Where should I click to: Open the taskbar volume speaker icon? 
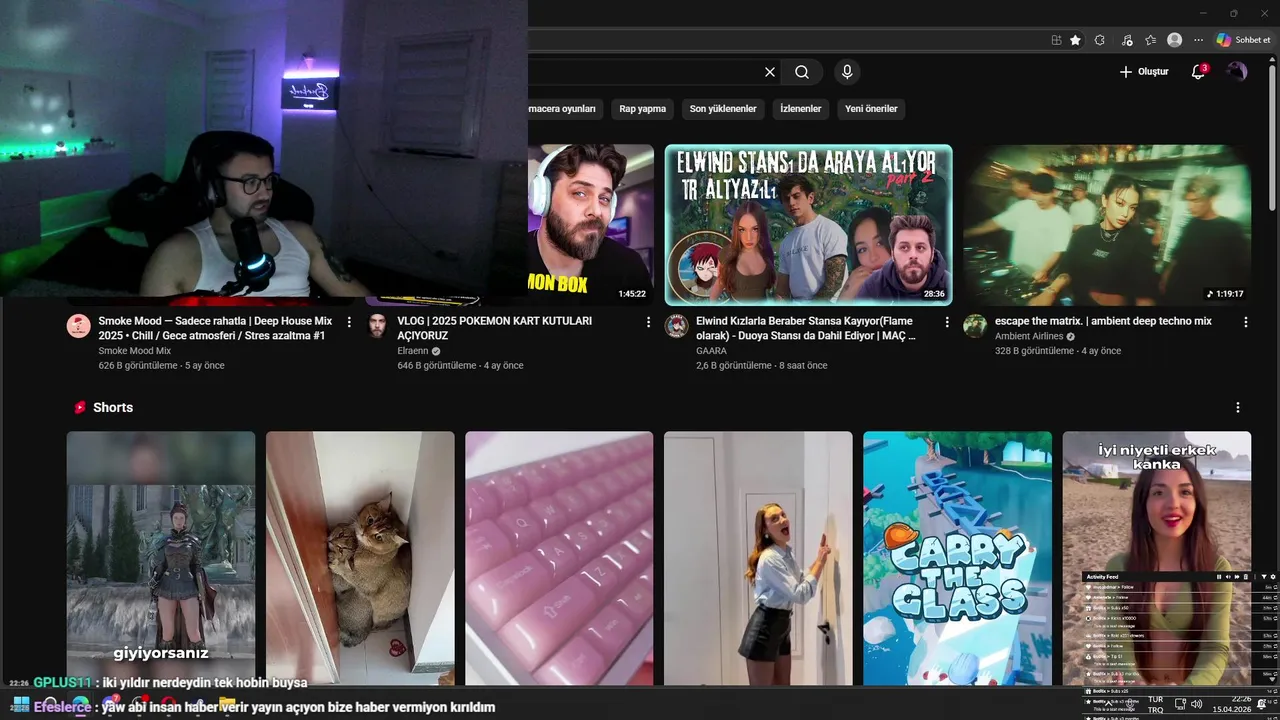click(x=1197, y=704)
